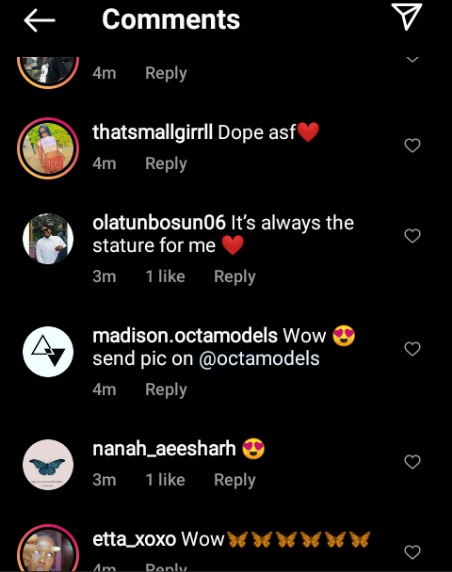Expand the chevron at top right of comments

pos(412,59)
